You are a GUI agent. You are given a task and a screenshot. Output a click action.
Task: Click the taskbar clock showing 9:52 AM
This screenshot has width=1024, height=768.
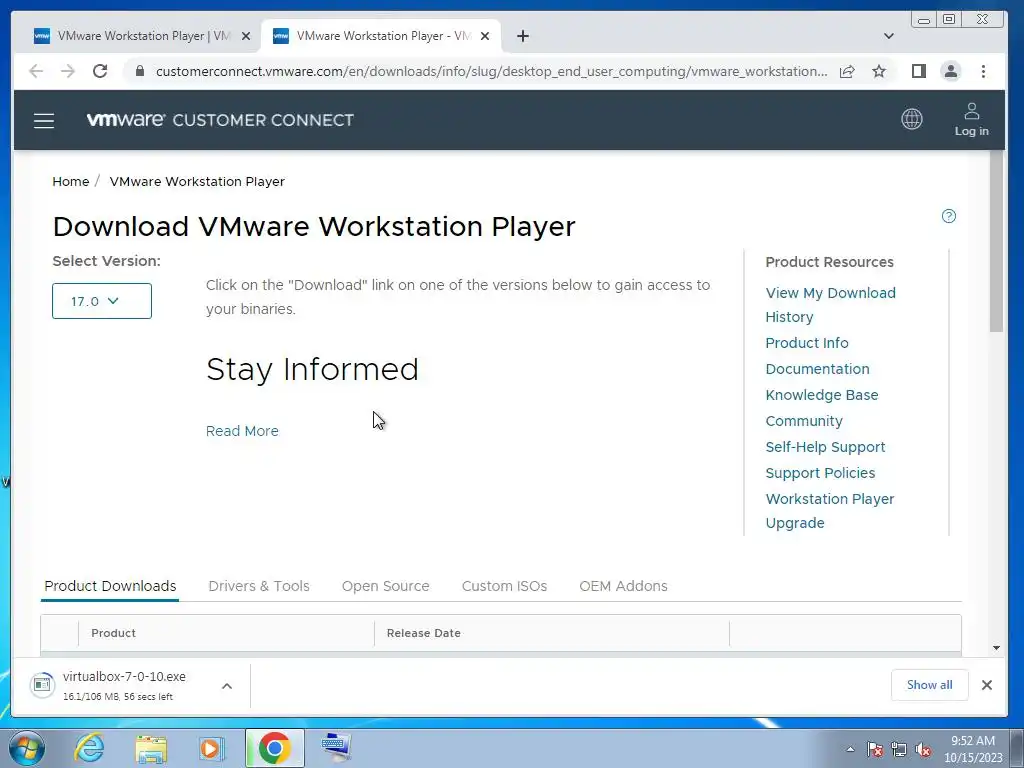pyautogui.click(x=972, y=749)
